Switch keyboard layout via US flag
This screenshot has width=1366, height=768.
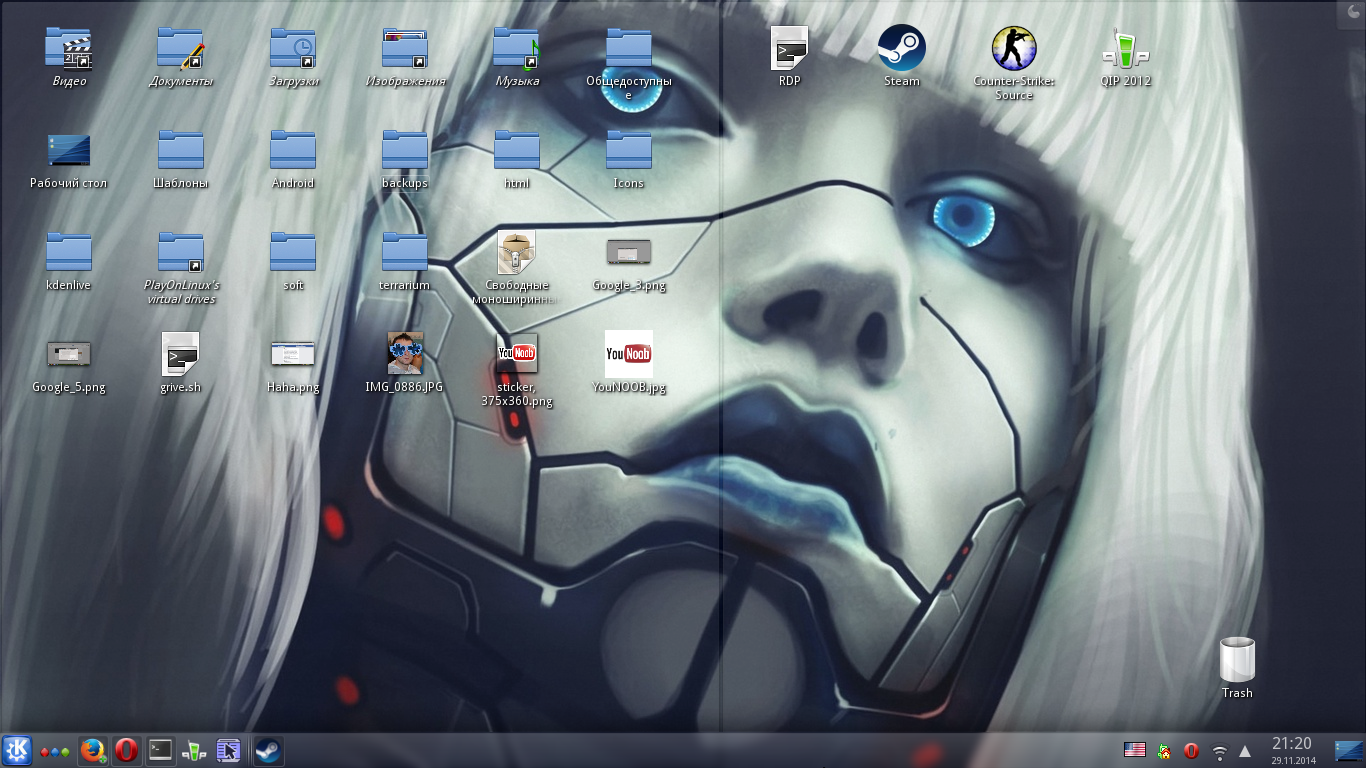(x=1134, y=750)
